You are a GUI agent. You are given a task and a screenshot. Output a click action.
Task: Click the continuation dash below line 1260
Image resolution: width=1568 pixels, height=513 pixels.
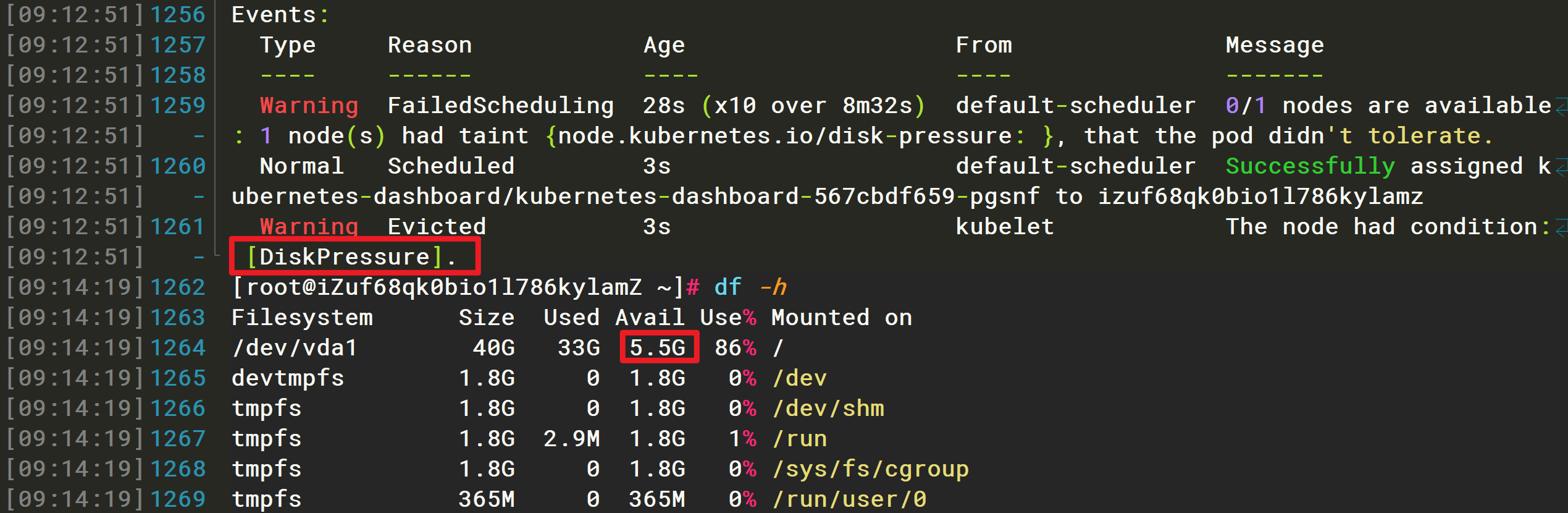(x=199, y=197)
